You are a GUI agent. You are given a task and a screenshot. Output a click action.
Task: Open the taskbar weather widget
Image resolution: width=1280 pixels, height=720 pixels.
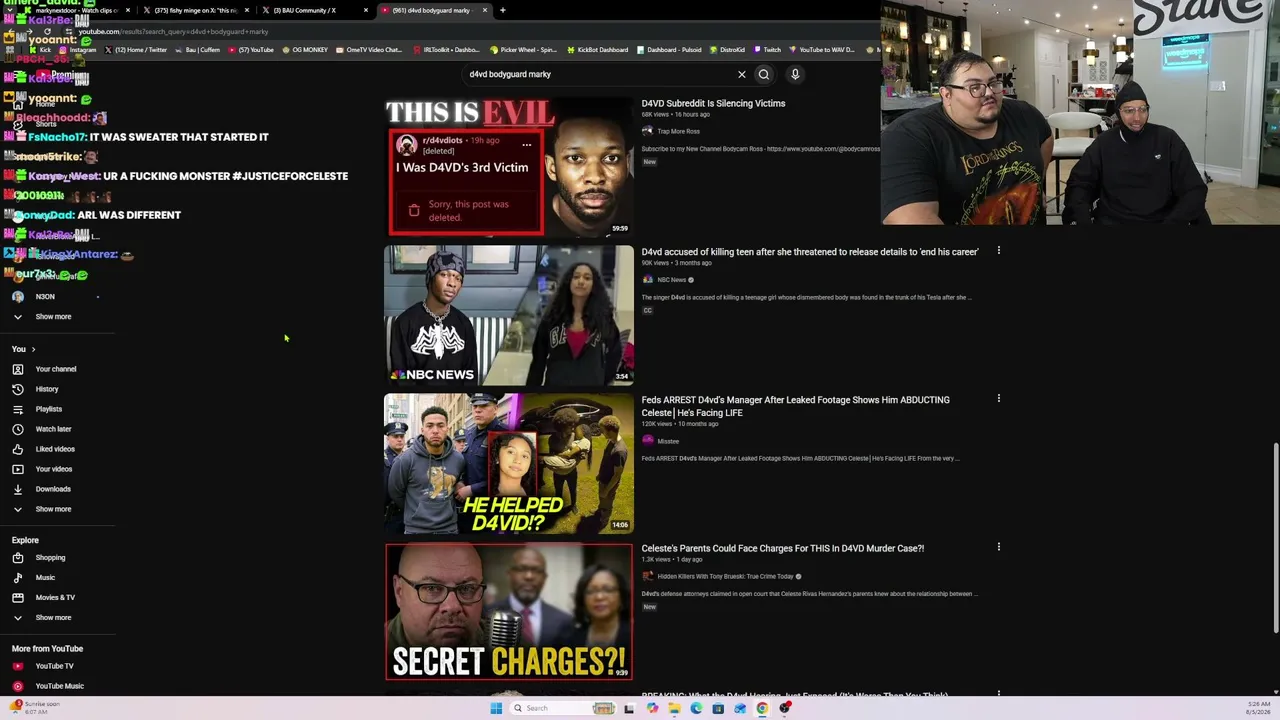34,707
